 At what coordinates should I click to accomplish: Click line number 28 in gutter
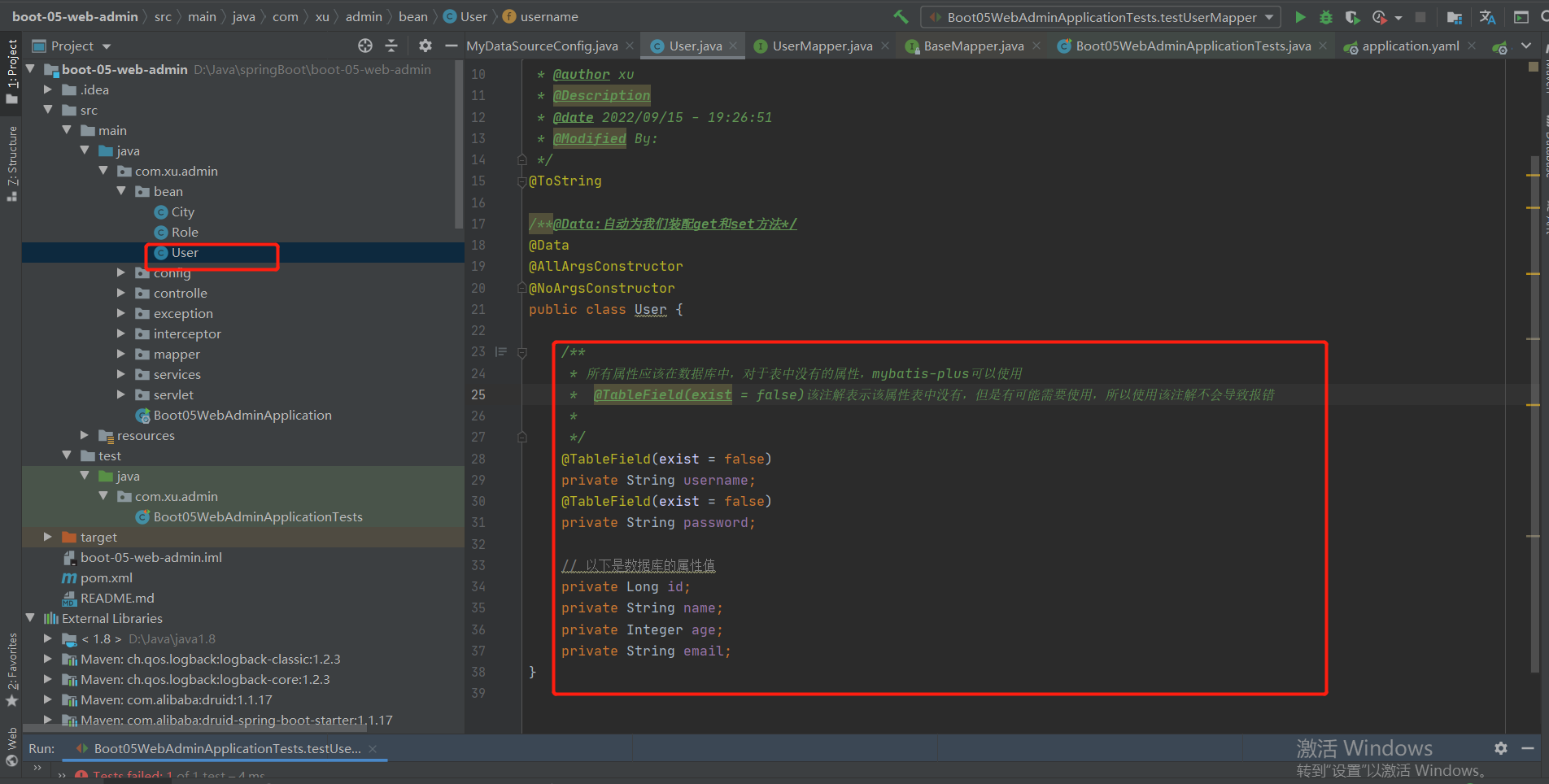coord(478,459)
